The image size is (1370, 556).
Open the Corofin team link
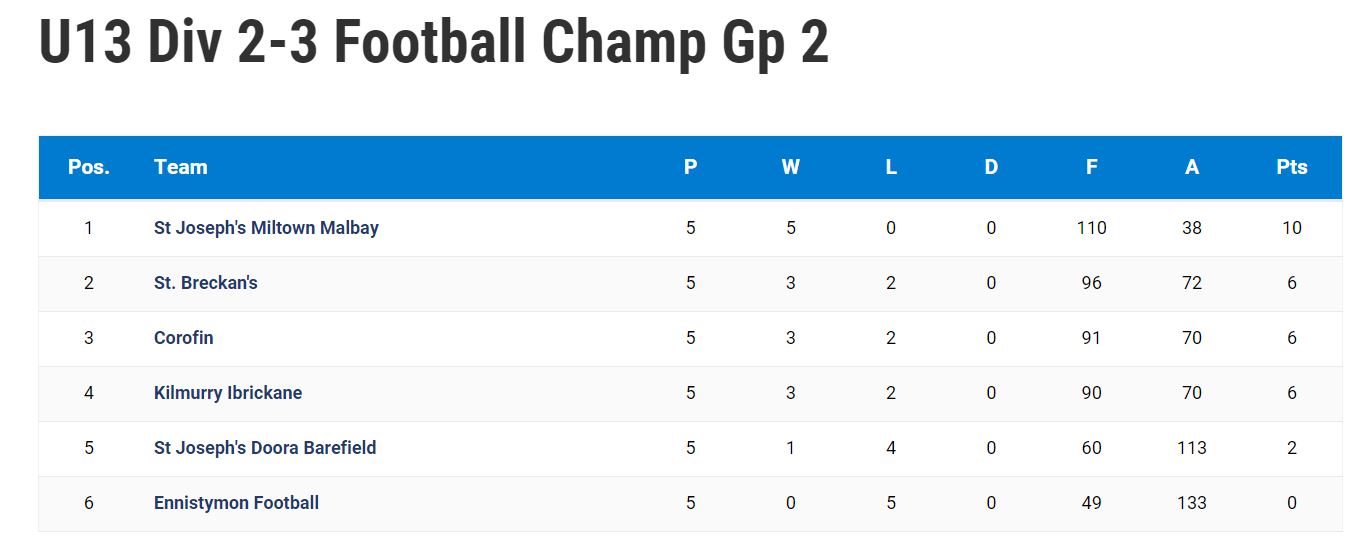[184, 338]
